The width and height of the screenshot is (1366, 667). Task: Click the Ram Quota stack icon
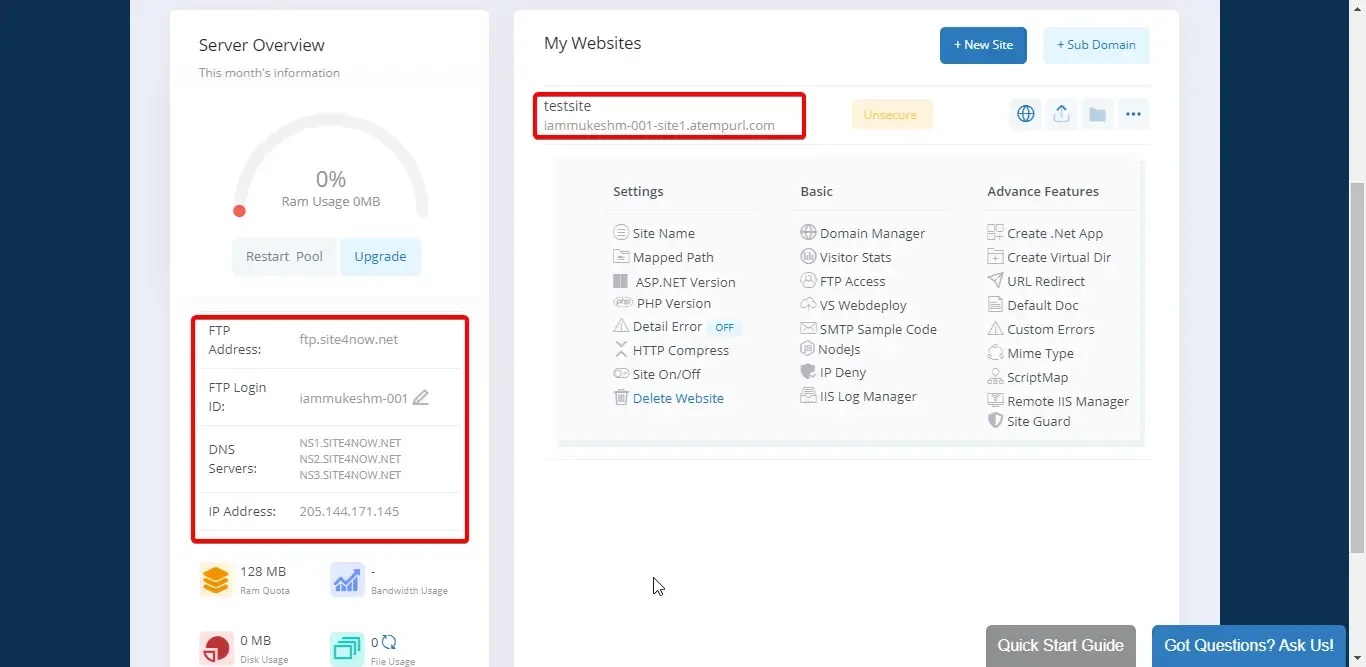coord(215,580)
